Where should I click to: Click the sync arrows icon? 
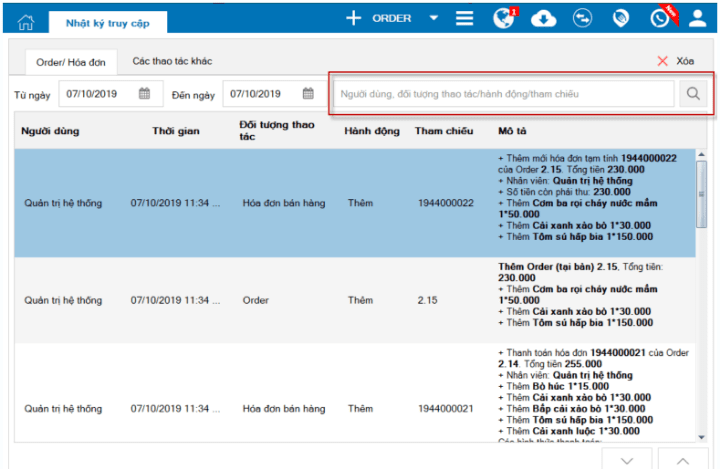581,18
